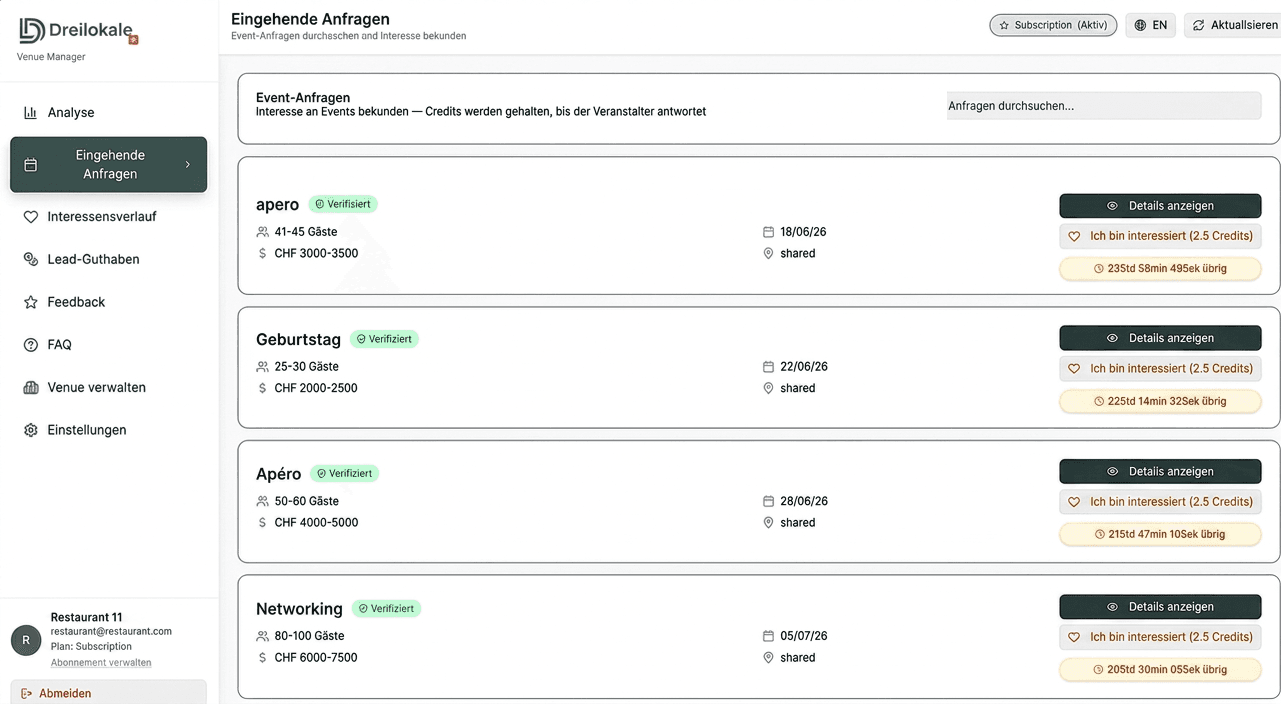Click the Abonnement verwalten link
The image size is (1281, 704).
point(101,663)
